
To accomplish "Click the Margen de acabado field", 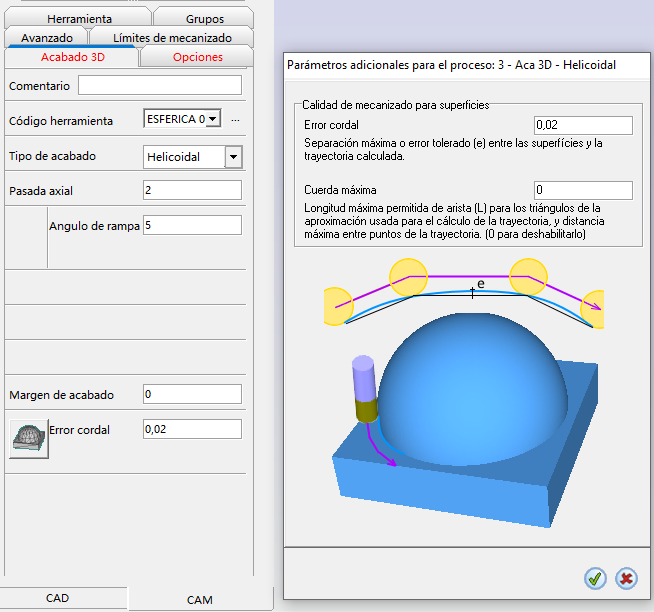I will click(x=192, y=394).
